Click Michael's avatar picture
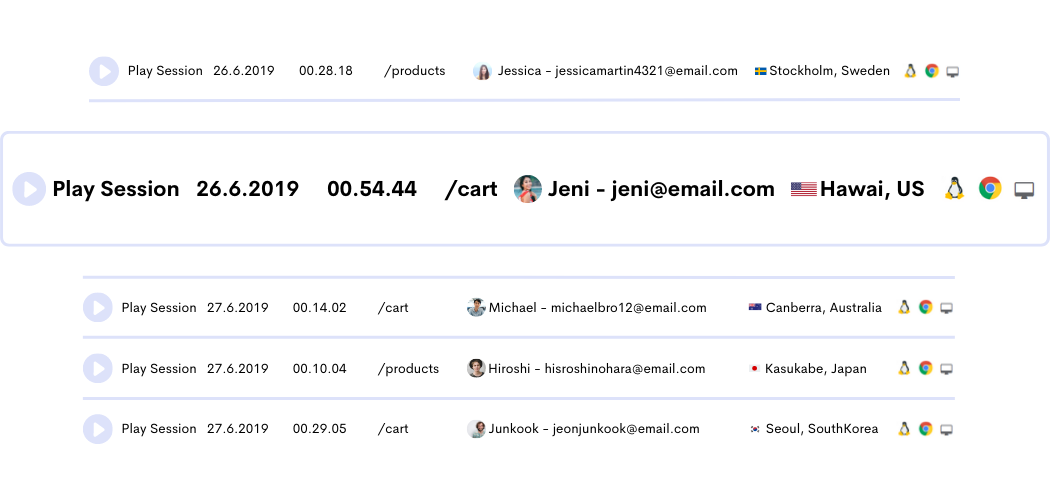The image size is (1050, 500). point(476,308)
